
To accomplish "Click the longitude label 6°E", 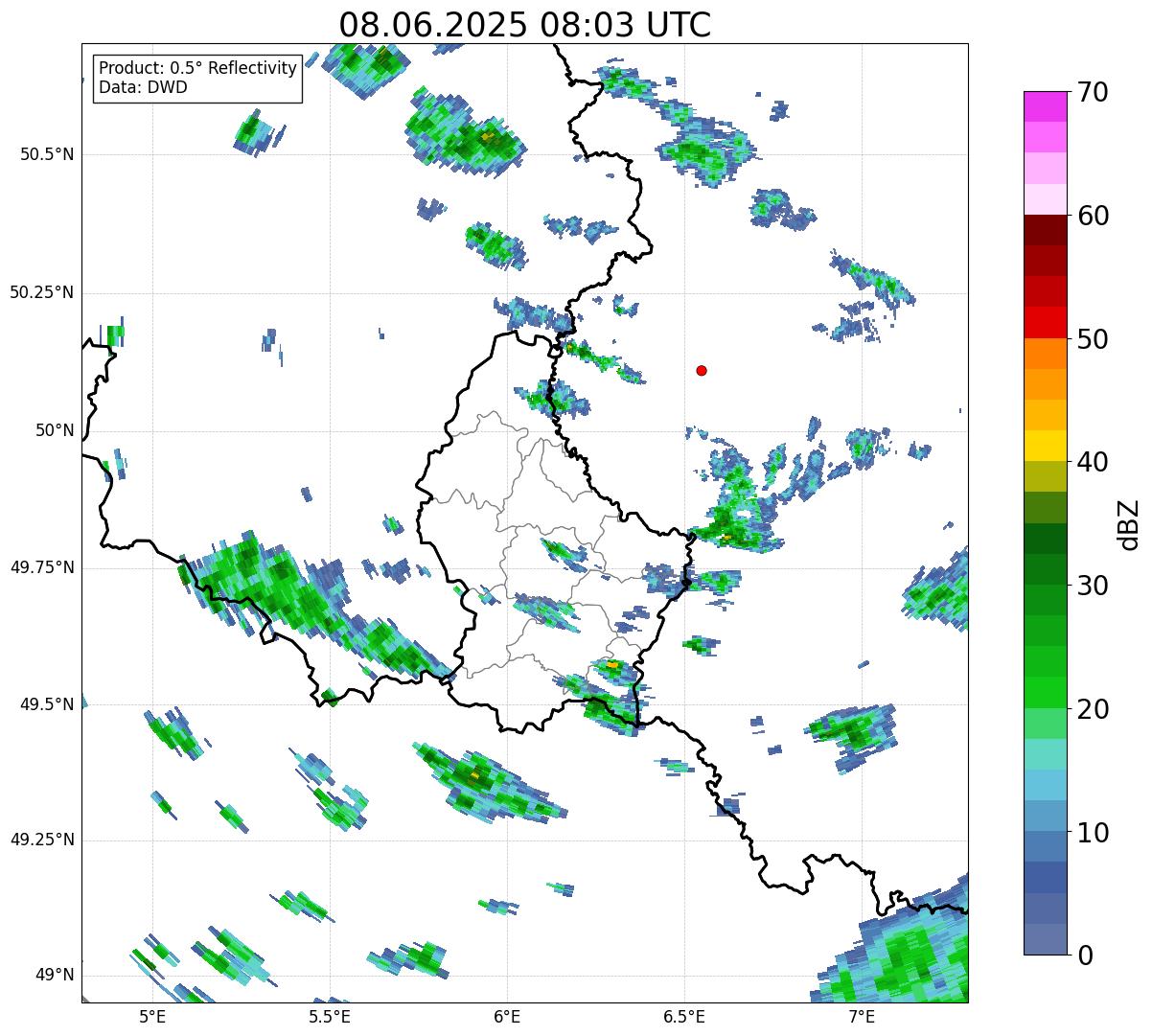I will click(x=507, y=1016).
